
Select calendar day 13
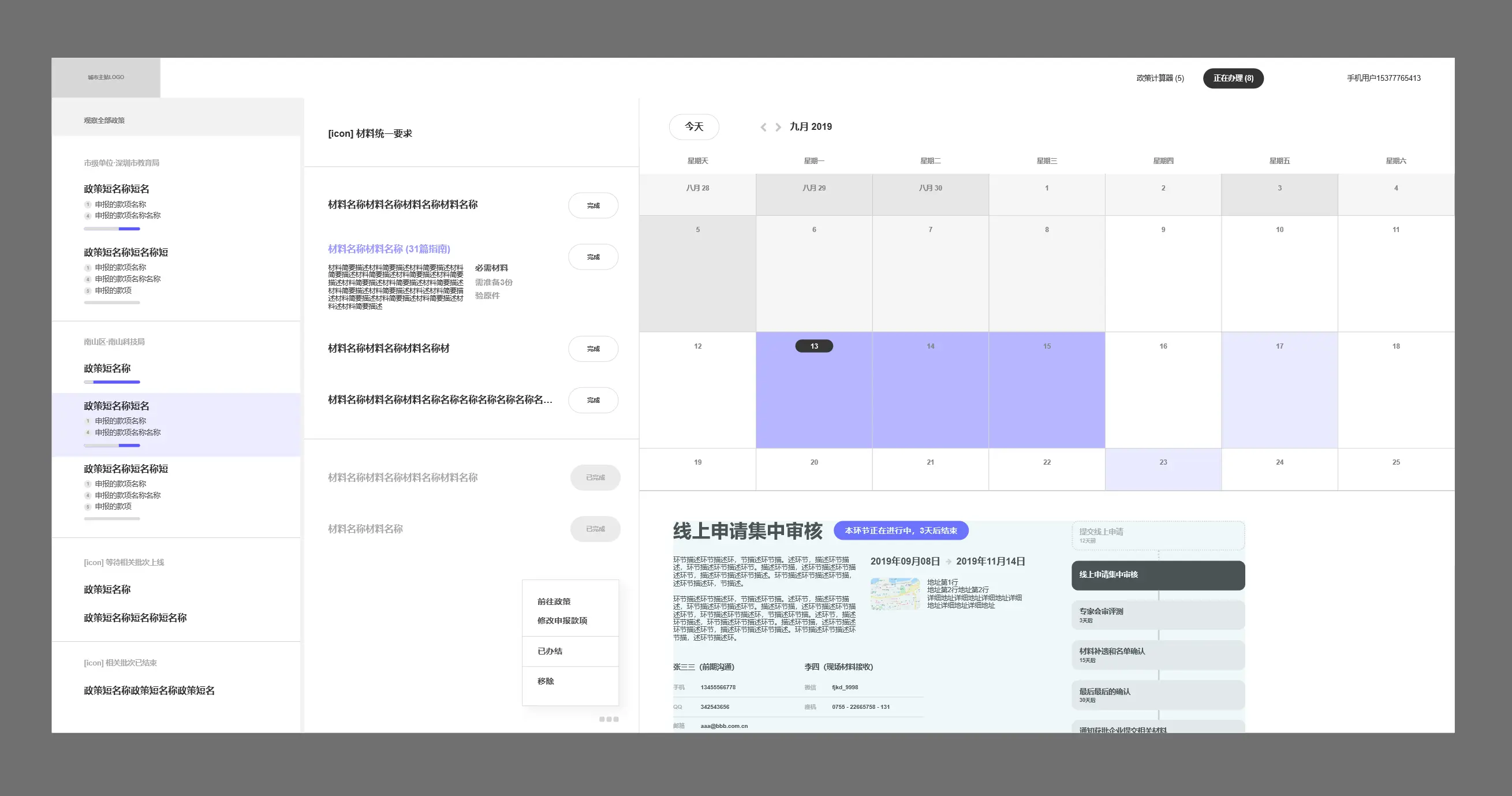[x=813, y=346]
